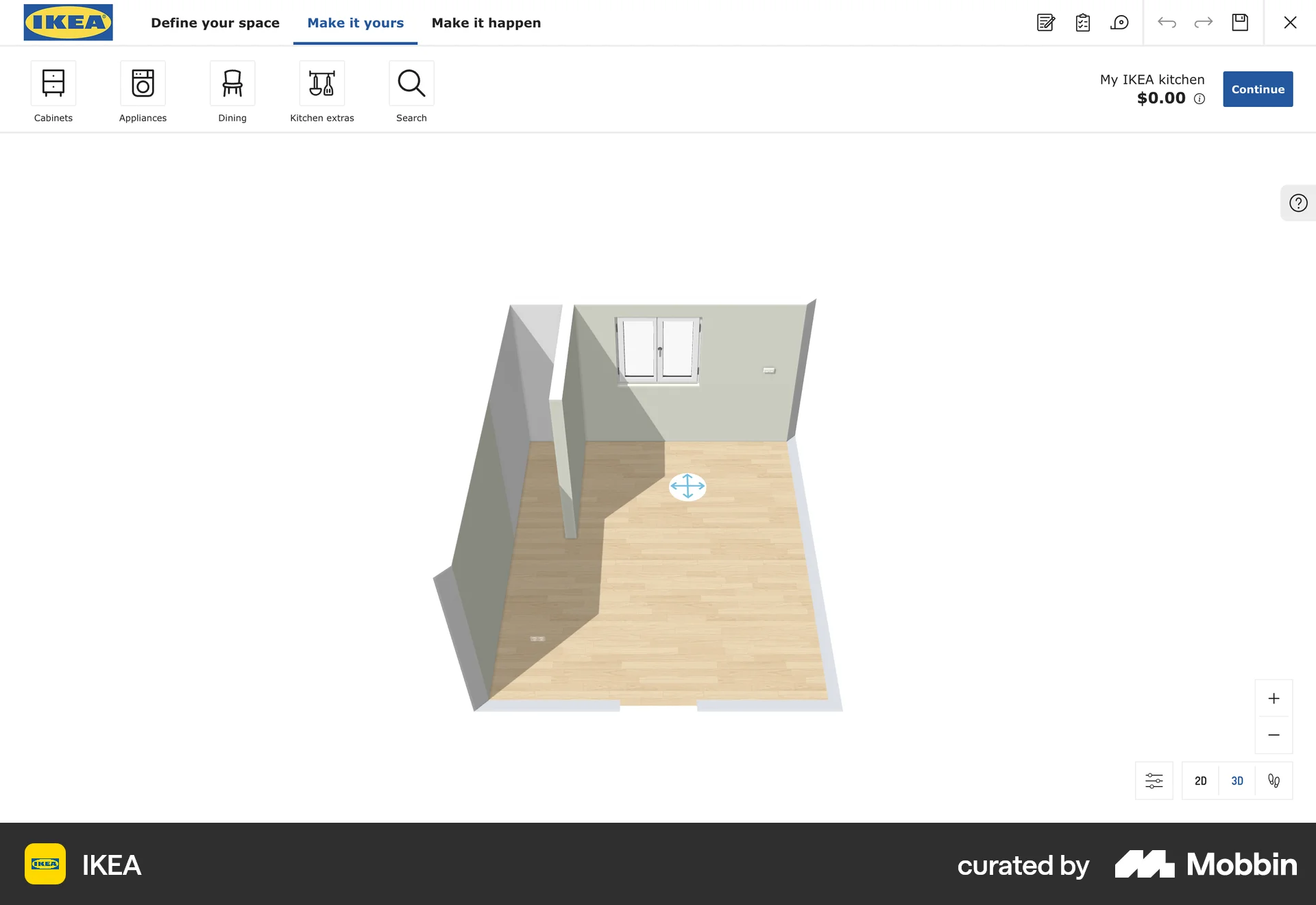
Task: Open the view settings sliders panel
Action: (1154, 780)
